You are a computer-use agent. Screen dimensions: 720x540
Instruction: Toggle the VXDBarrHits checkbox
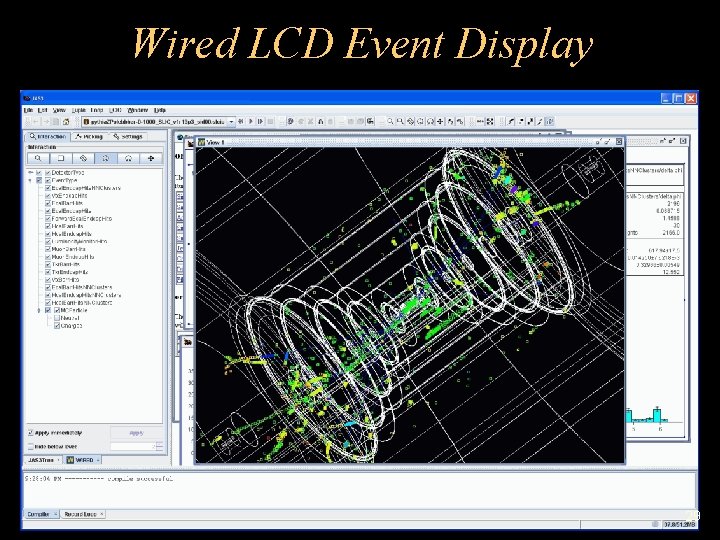pyautogui.click(x=47, y=280)
